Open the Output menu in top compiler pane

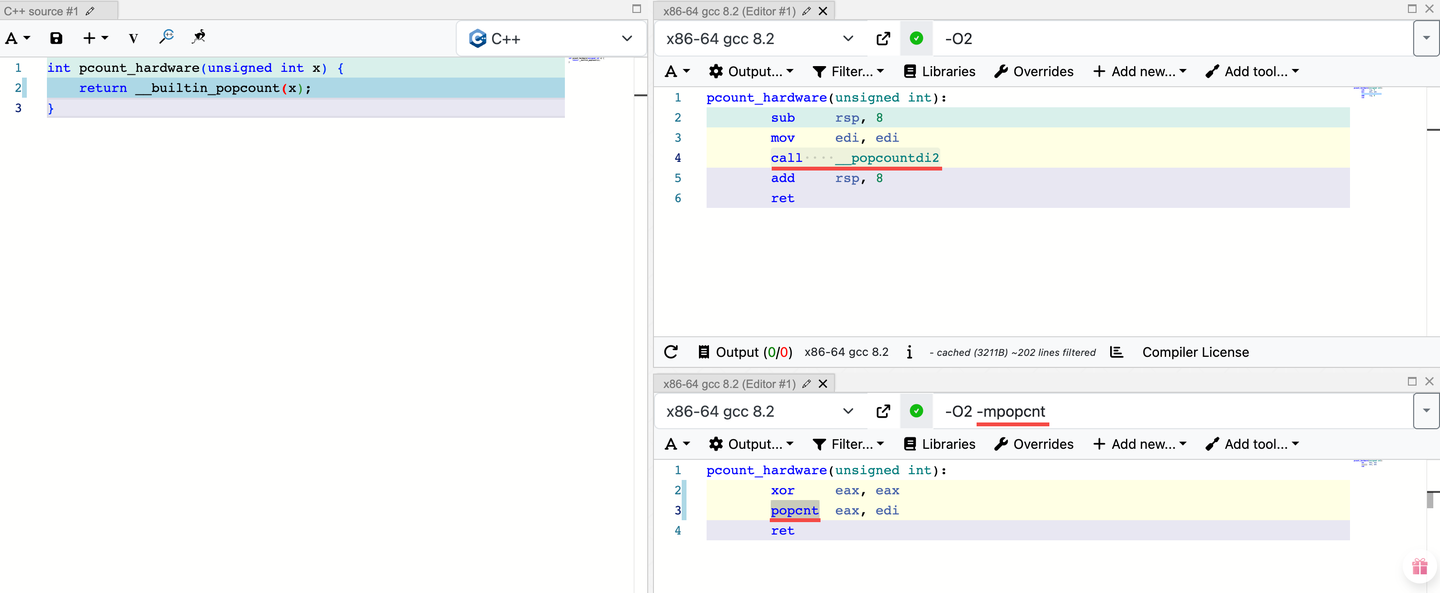pos(751,71)
